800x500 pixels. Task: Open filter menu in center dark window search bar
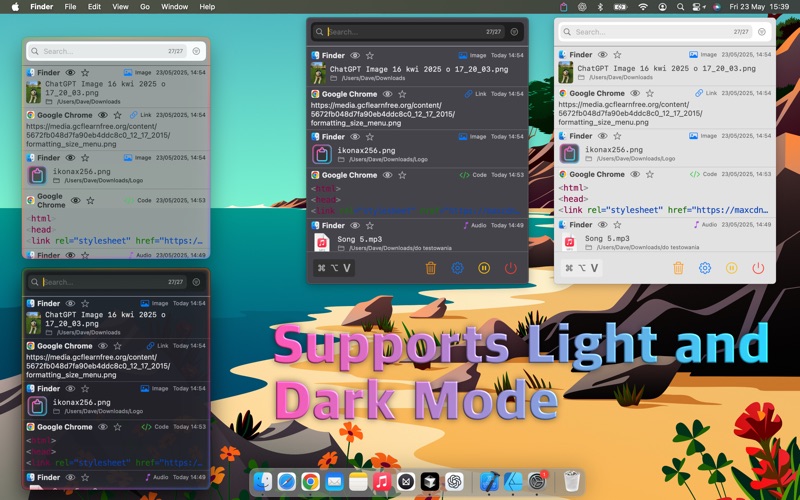[514, 32]
